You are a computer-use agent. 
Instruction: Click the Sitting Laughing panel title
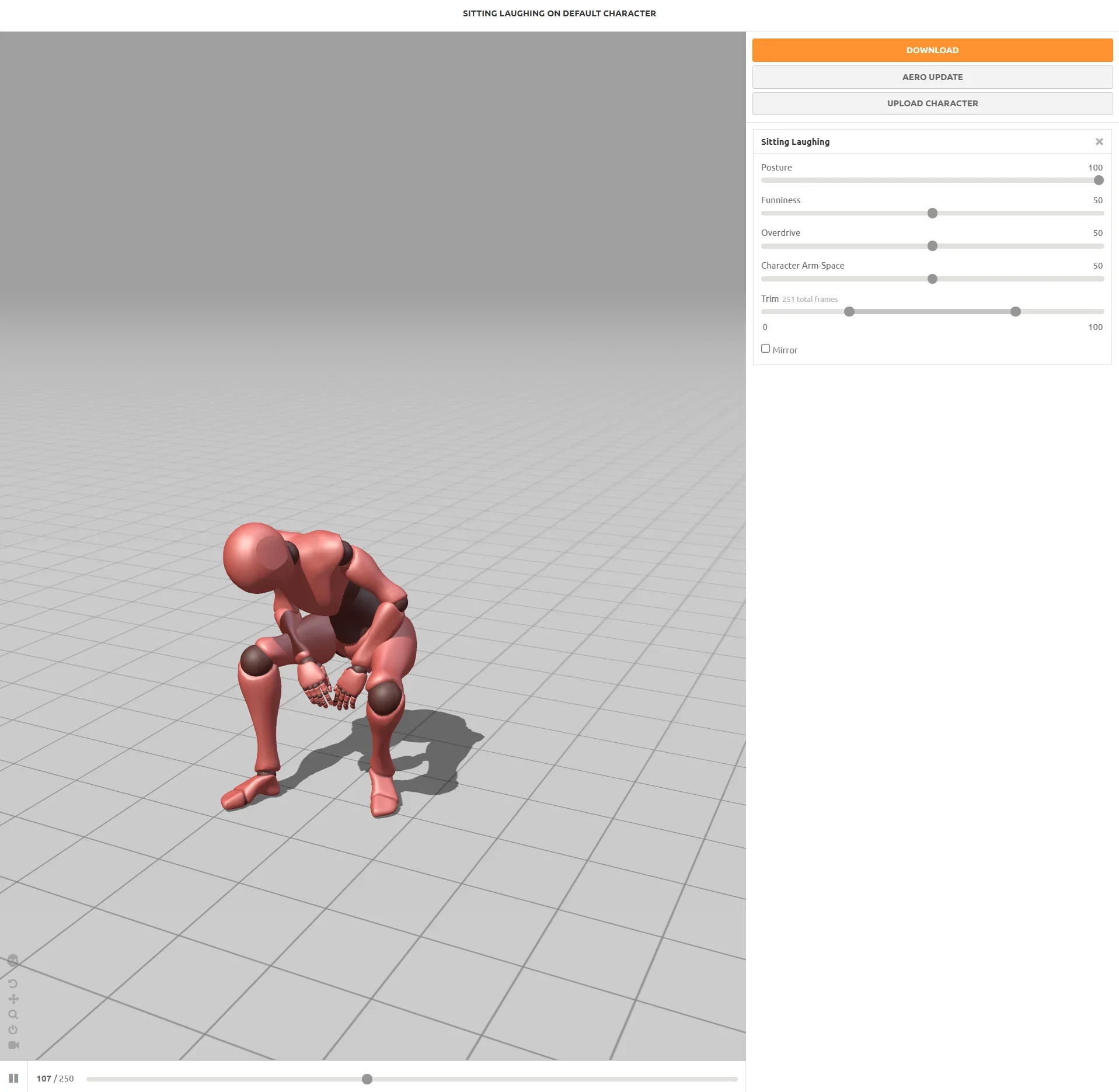tap(795, 142)
